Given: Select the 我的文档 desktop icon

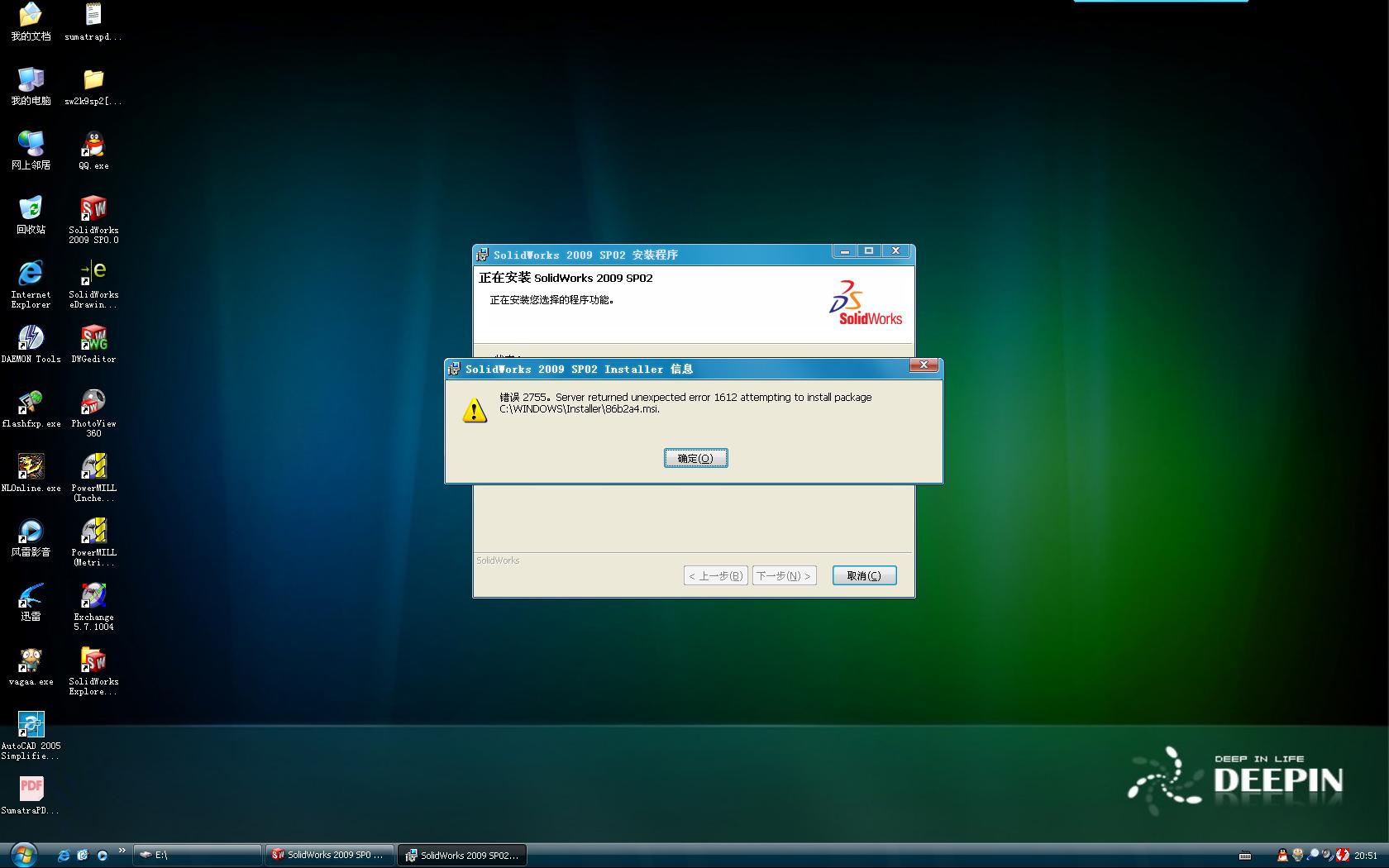Looking at the screenshot, I should [x=31, y=22].
